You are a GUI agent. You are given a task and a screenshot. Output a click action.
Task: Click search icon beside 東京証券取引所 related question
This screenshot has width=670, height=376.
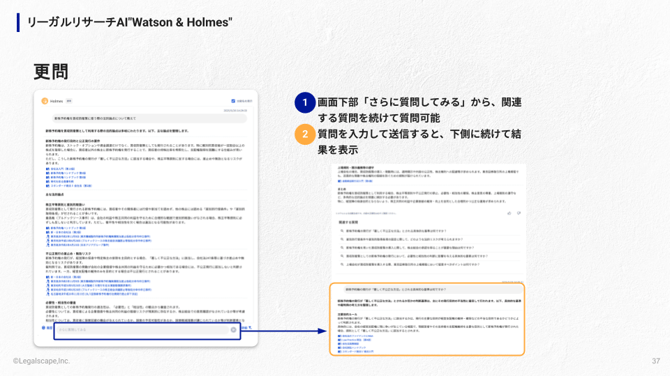pyautogui.click(x=342, y=264)
